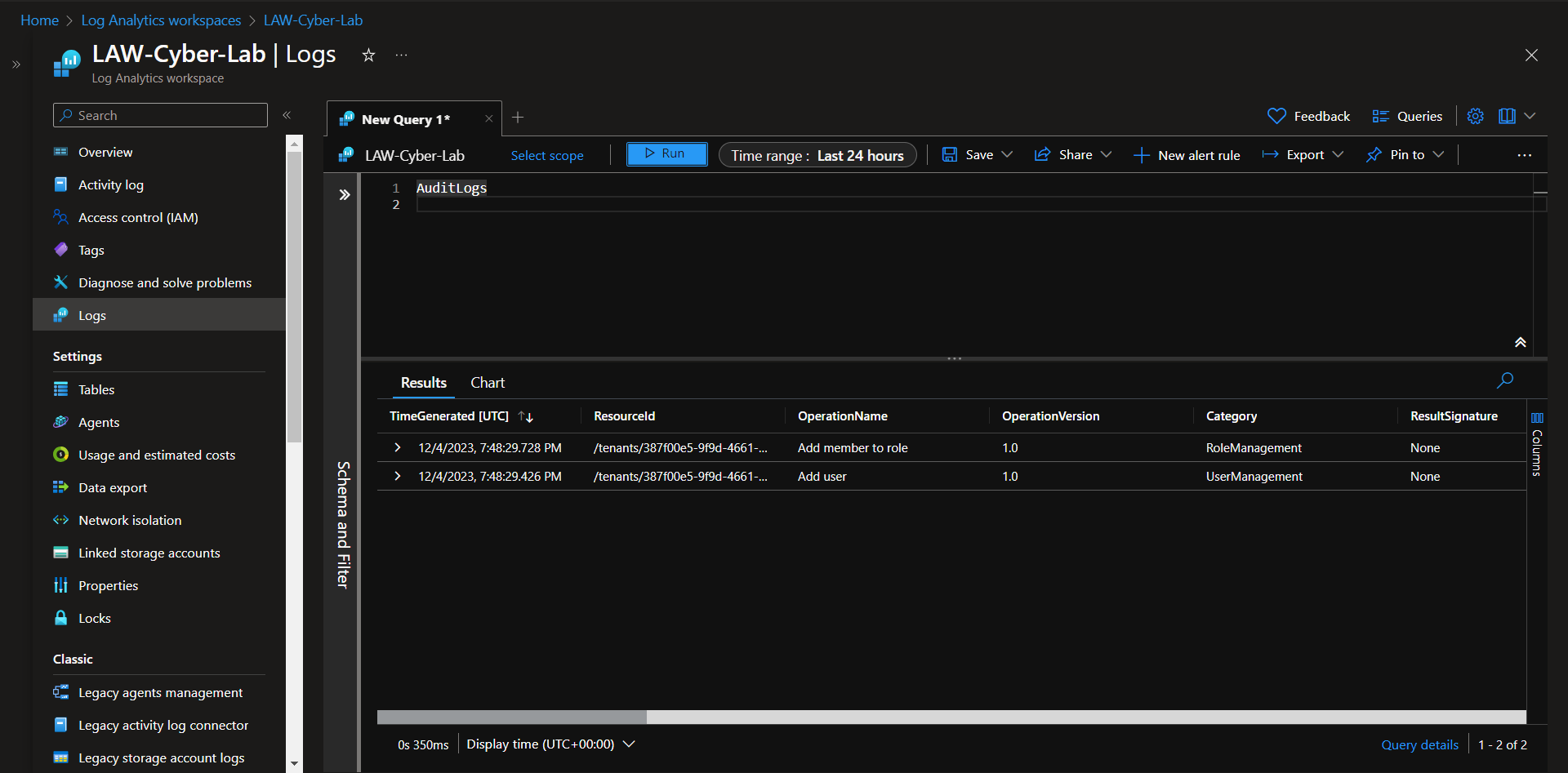
Task: Click the RoleManagement category cell
Action: point(1254,447)
